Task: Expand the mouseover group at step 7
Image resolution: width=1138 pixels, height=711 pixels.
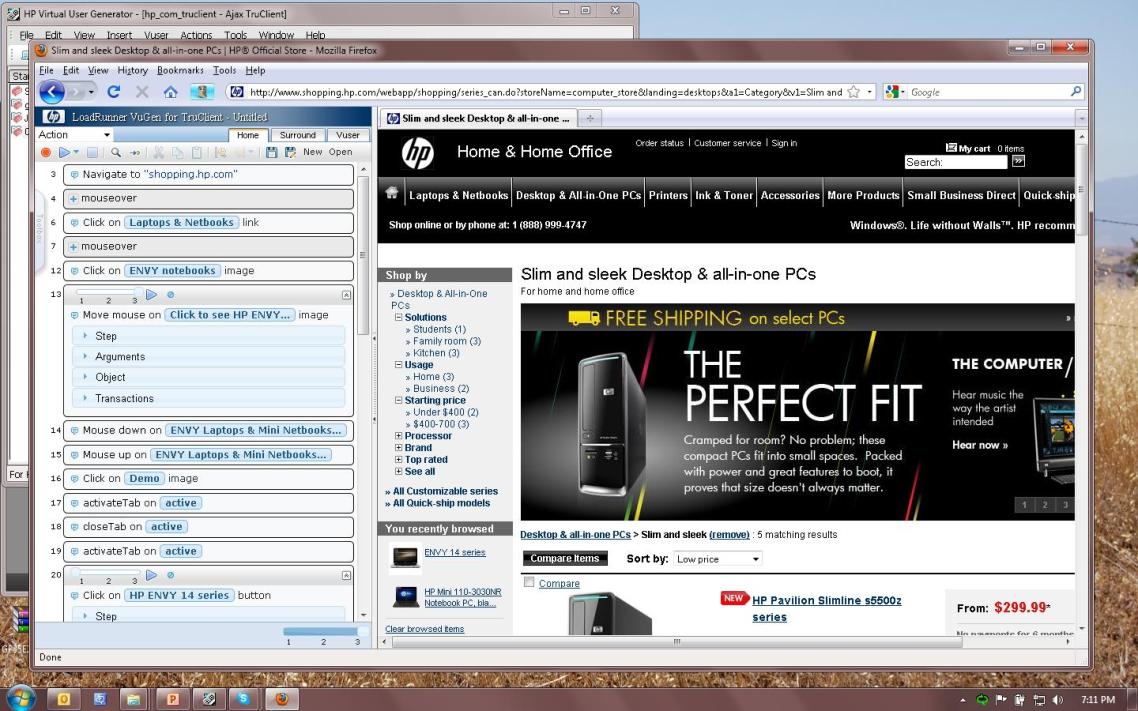Action: (x=73, y=247)
